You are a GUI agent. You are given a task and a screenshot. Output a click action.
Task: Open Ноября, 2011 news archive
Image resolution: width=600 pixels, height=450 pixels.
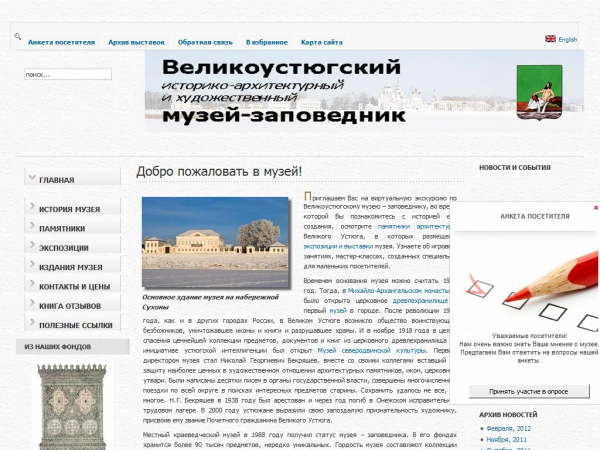pos(507,440)
